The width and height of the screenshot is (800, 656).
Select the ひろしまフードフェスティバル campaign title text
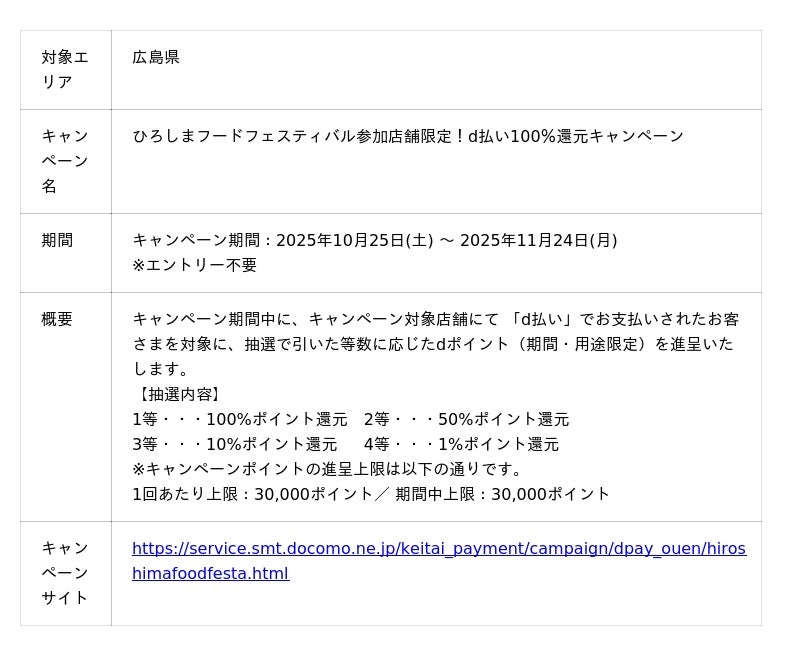(408, 136)
